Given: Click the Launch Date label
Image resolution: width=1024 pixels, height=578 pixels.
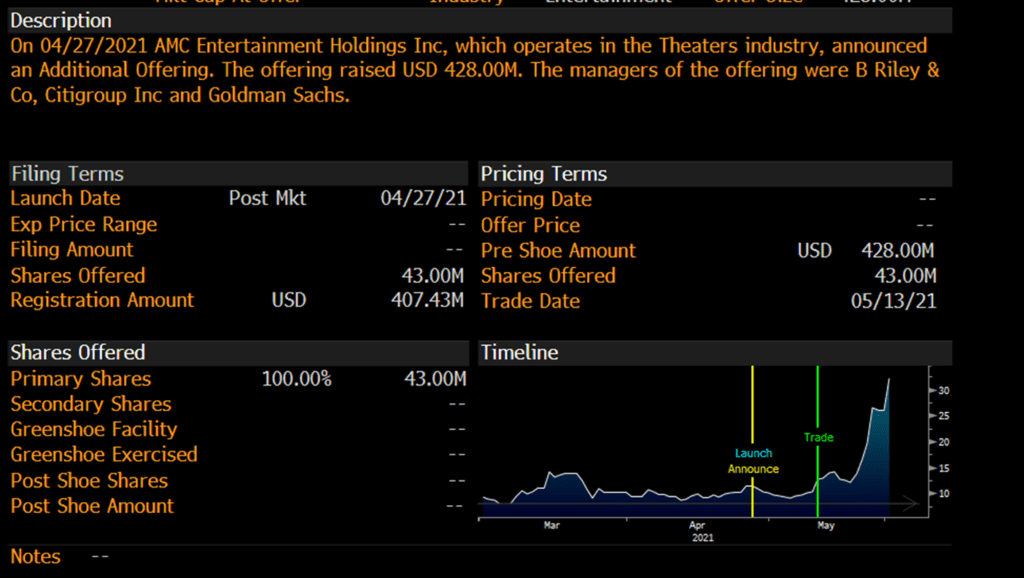Looking at the screenshot, I should coord(65,199).
